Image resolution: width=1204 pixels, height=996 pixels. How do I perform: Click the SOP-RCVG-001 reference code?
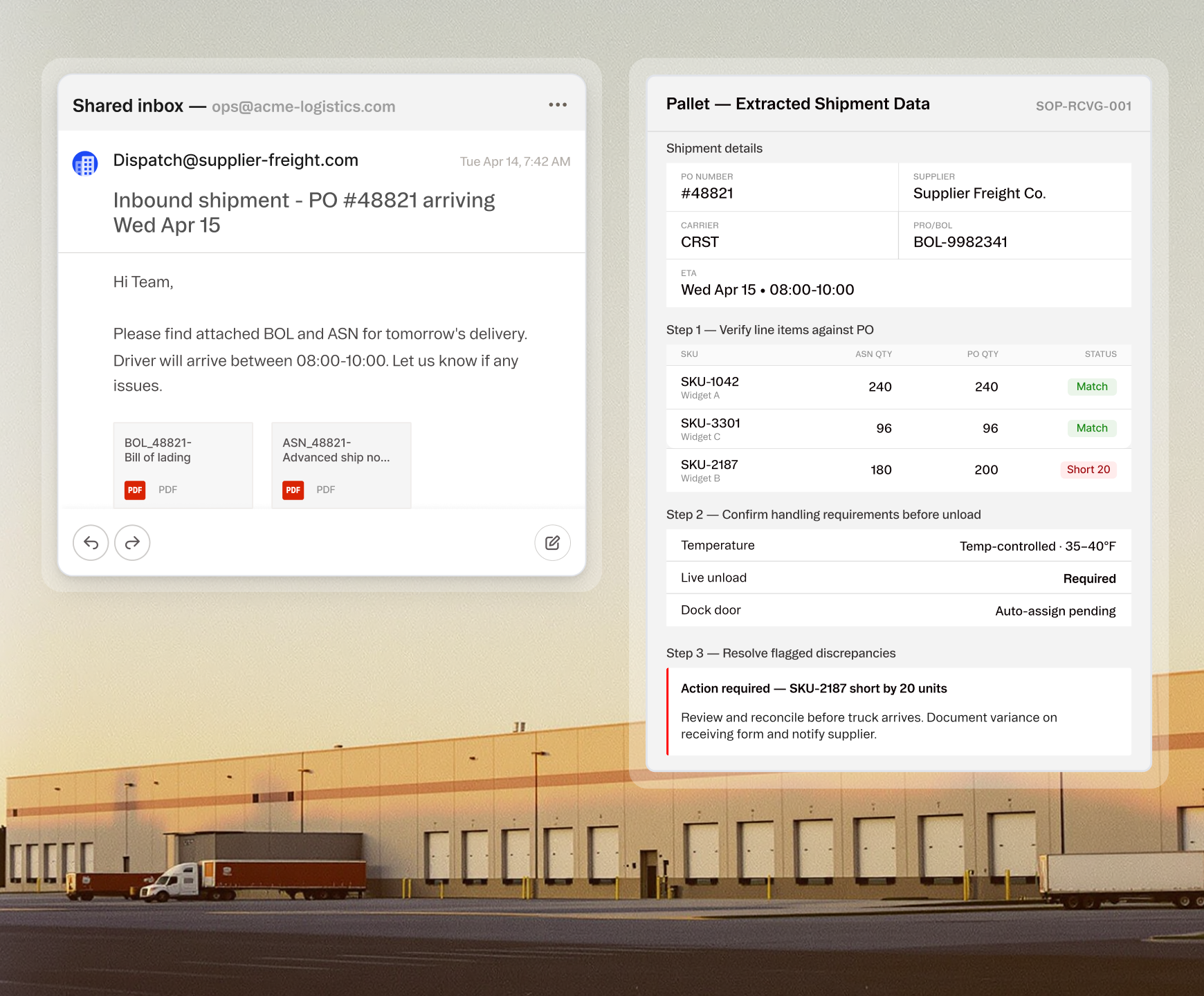1084,106
